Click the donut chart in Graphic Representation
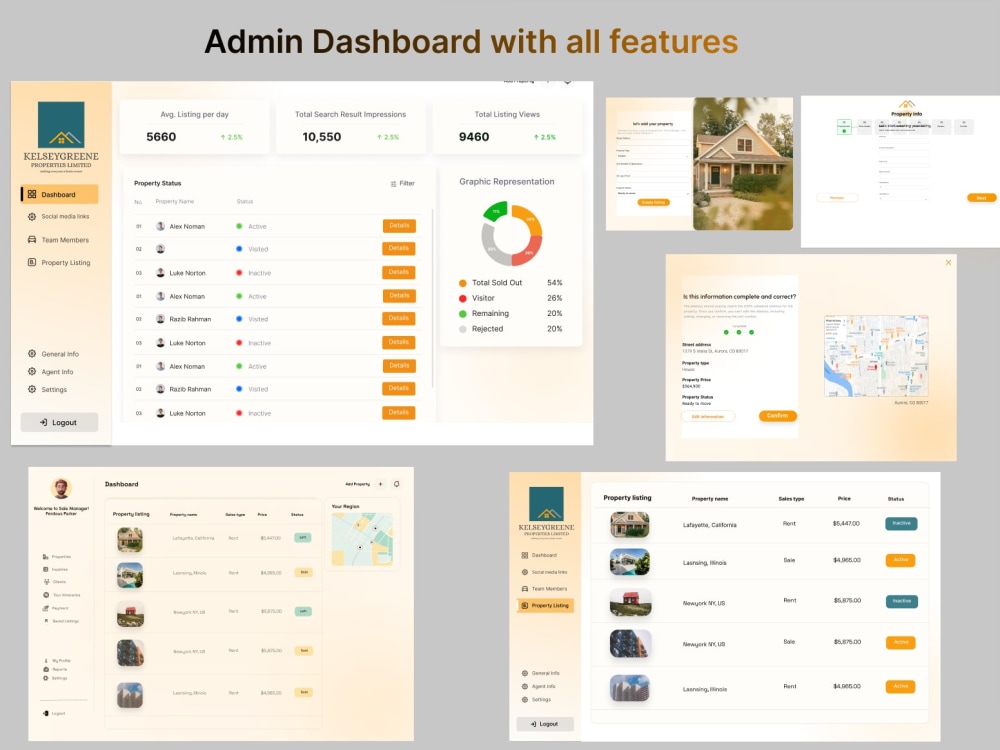The width and height of the screenshot is (1000, 750). click(511, 233)
